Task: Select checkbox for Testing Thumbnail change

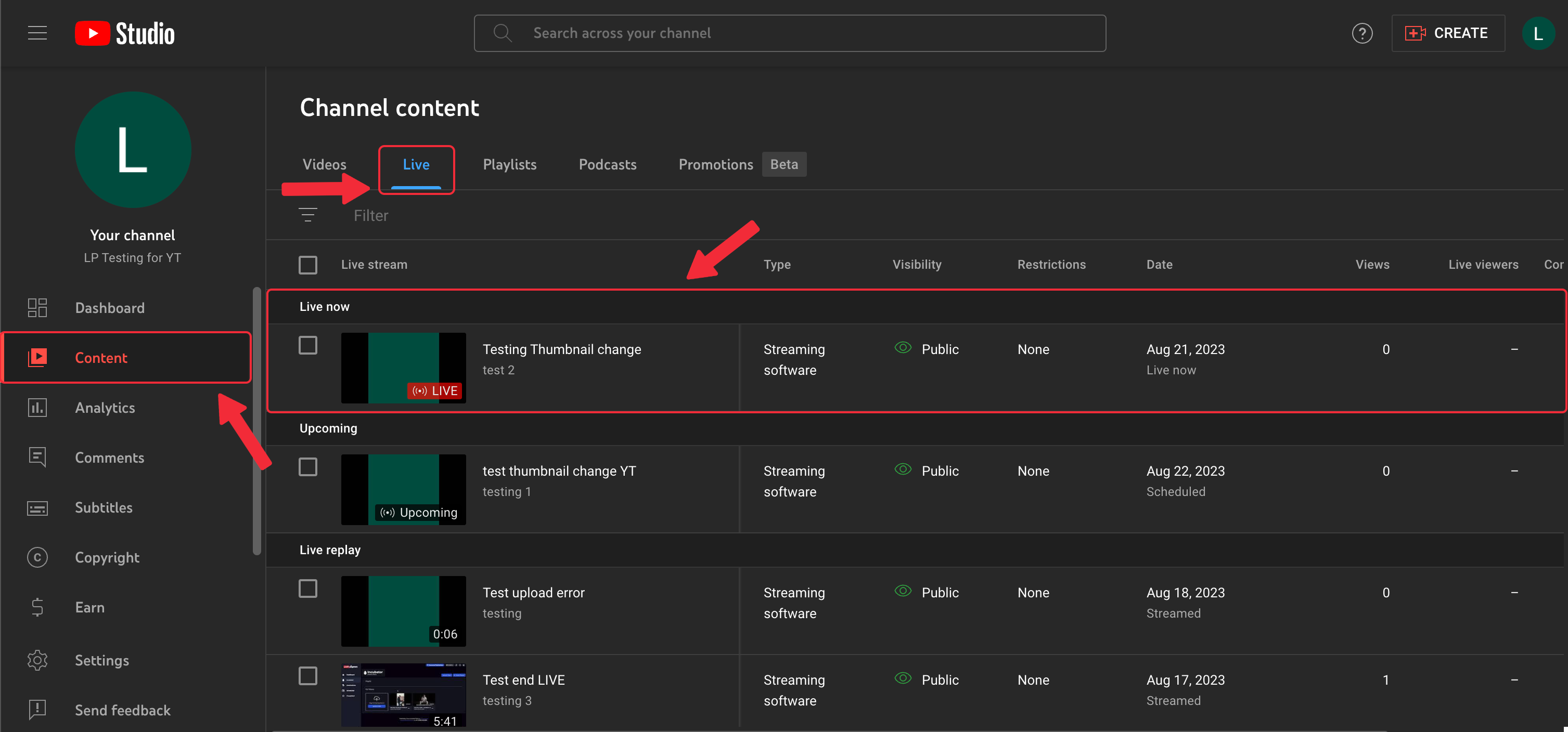Action: [x=308, y=346]
